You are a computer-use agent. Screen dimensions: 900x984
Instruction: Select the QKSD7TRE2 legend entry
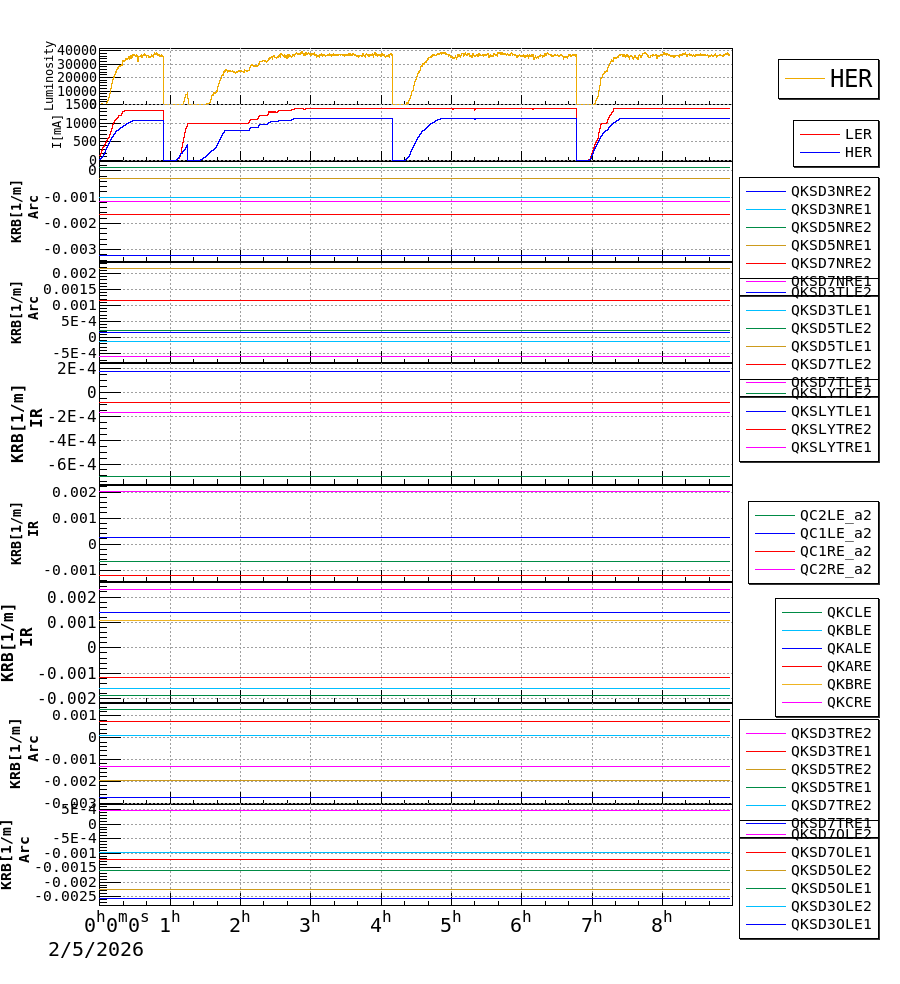coord(831,806)
